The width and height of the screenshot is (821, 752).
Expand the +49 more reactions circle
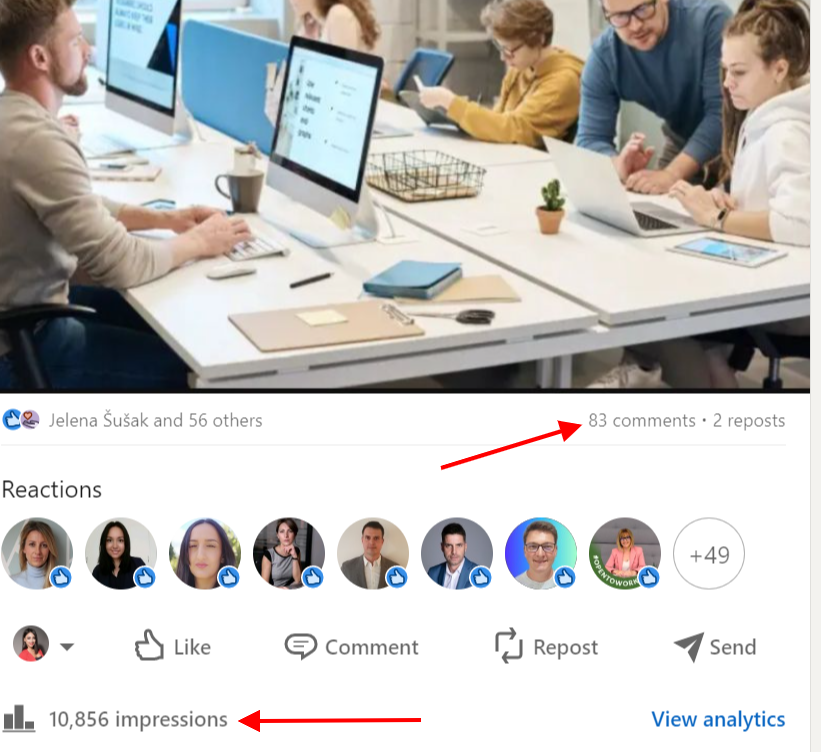(708, 554)
